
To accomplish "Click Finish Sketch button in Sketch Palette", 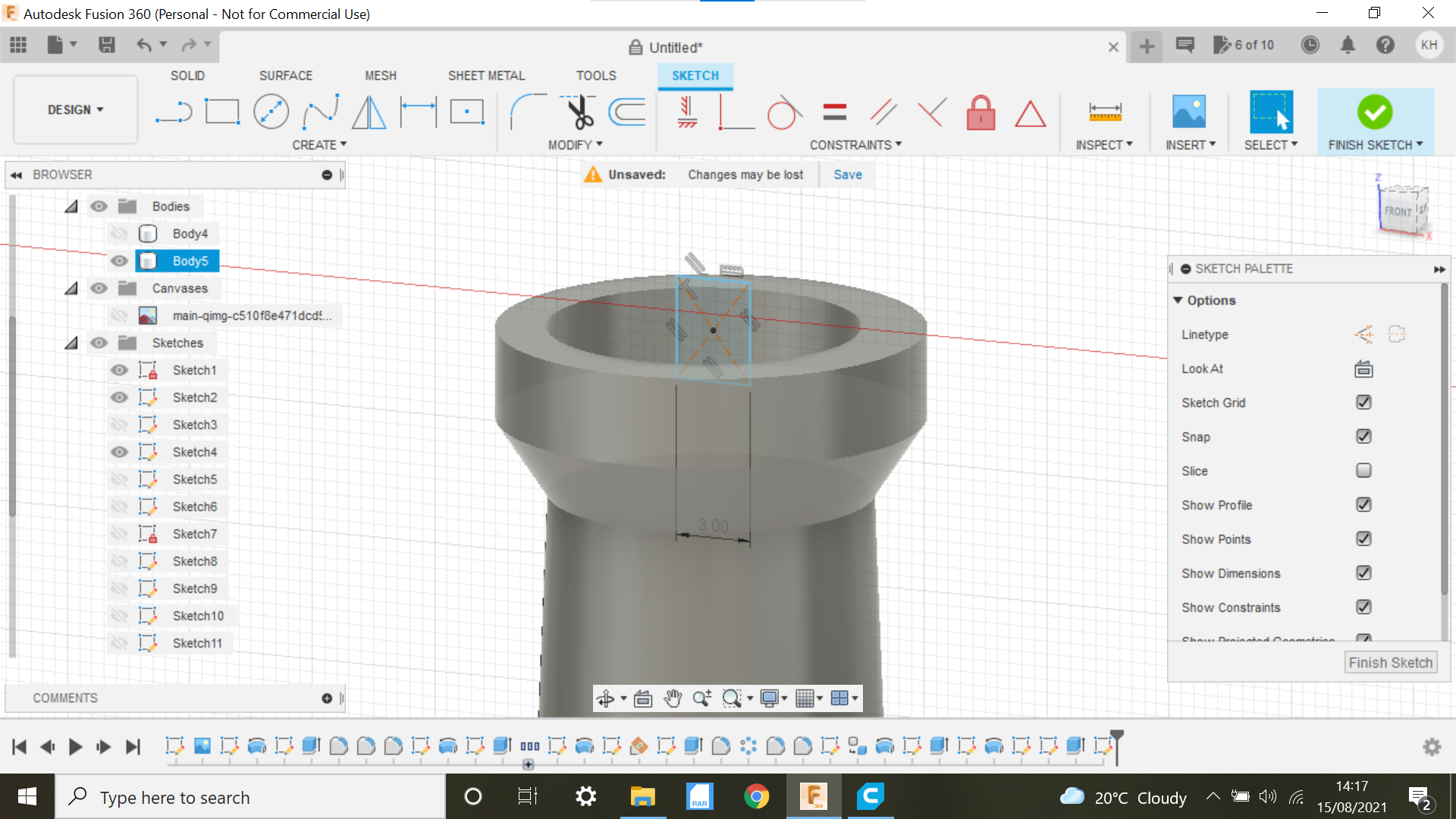I will pos(1391,663).
